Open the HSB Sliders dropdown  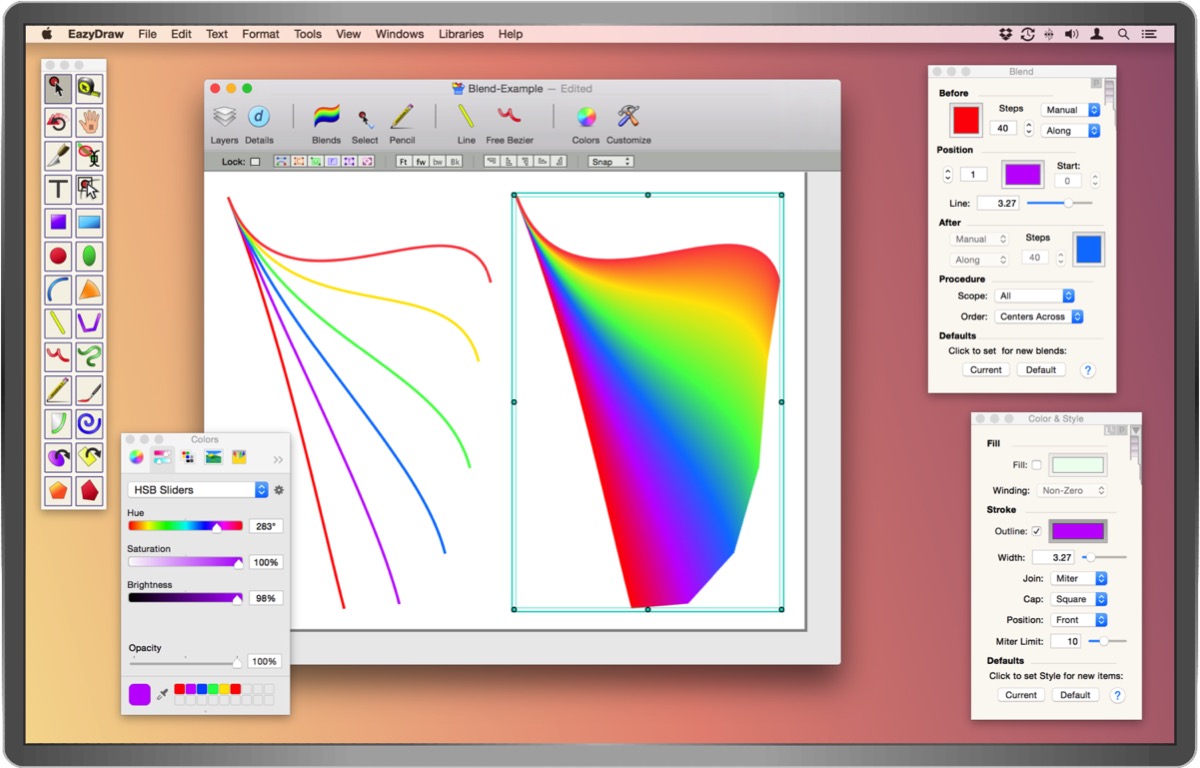pyautogui.click(x=198, y=490)
